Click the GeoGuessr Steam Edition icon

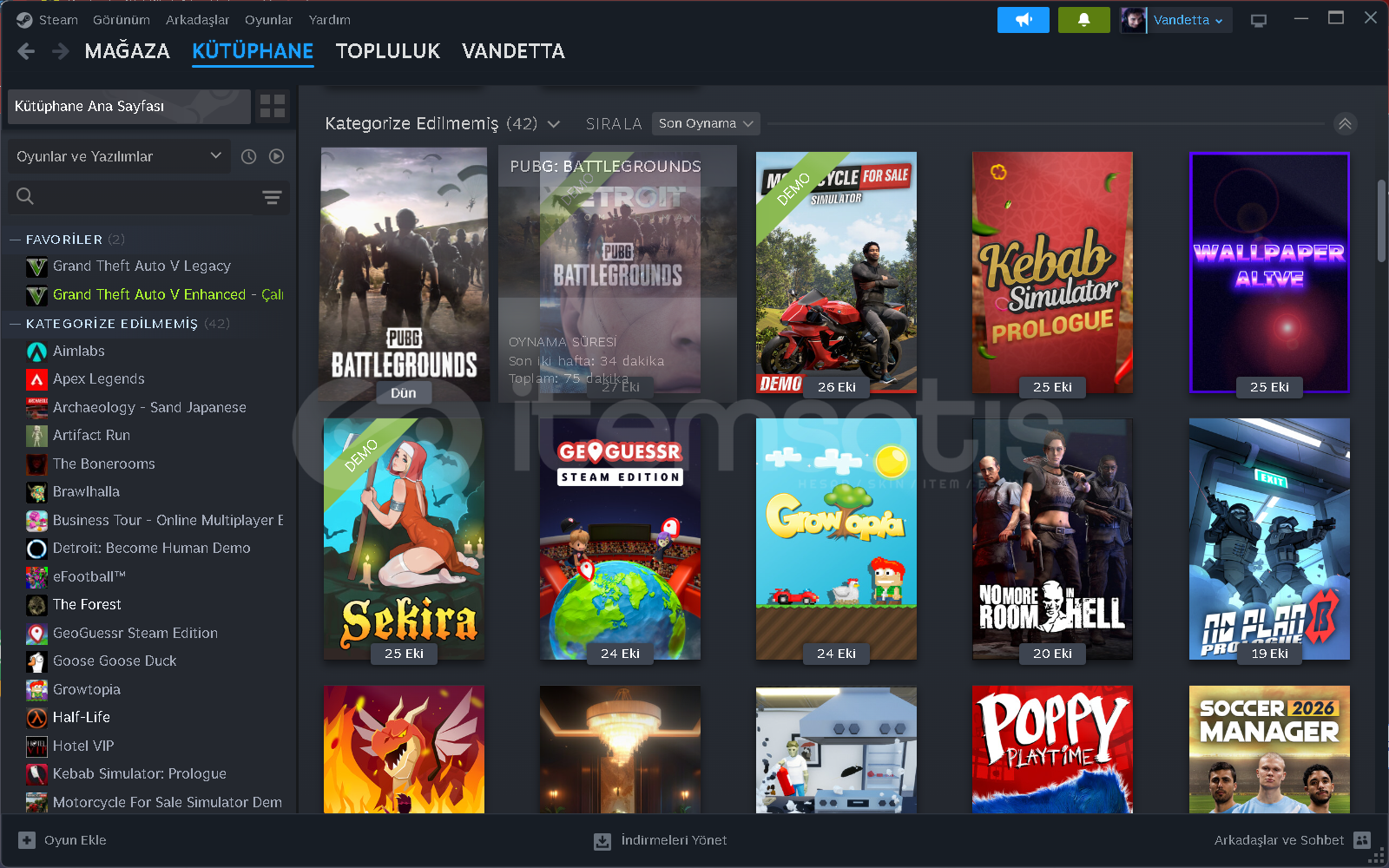[36, 634]
